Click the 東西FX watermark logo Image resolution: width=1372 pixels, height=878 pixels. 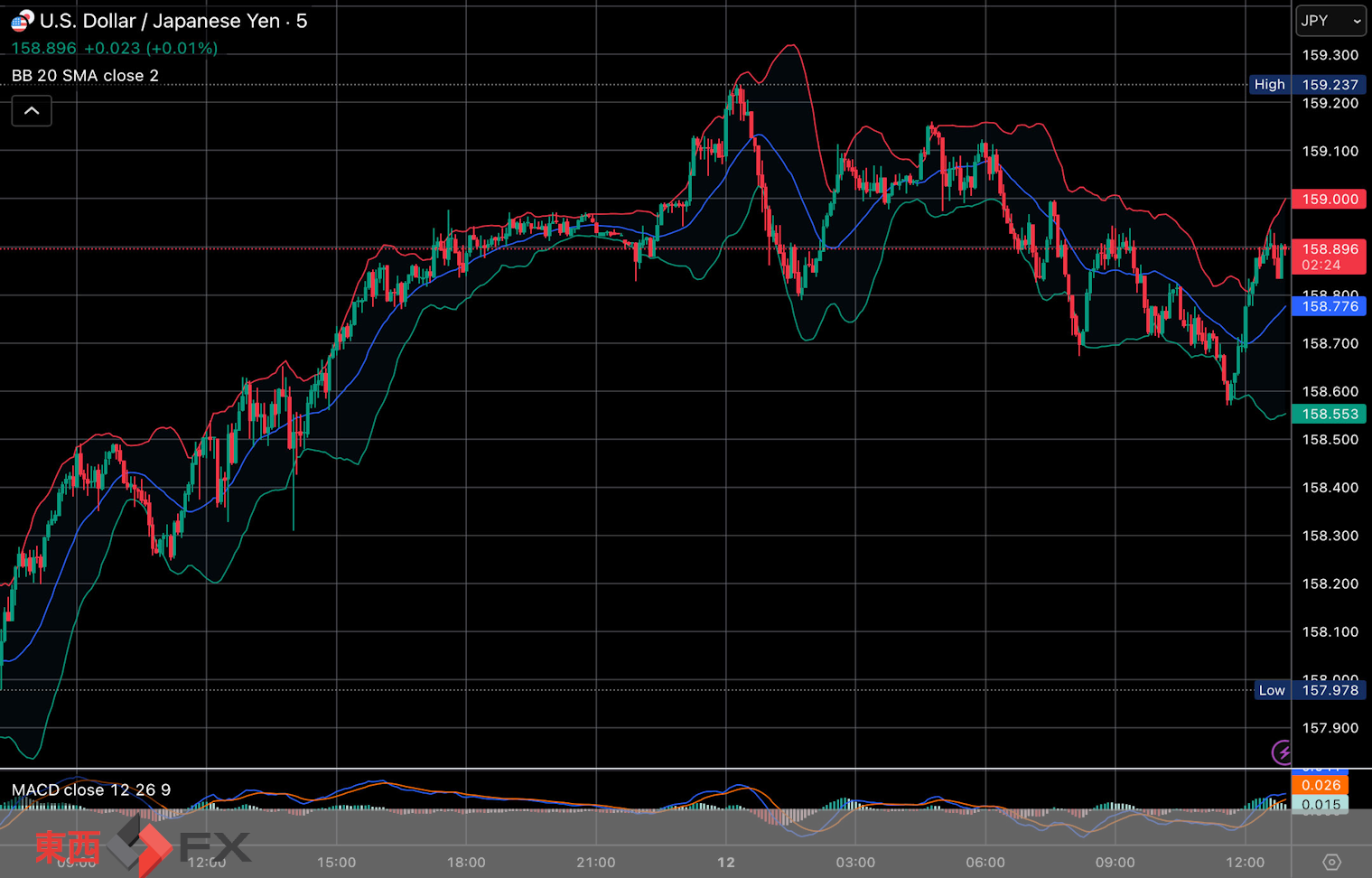142,846
